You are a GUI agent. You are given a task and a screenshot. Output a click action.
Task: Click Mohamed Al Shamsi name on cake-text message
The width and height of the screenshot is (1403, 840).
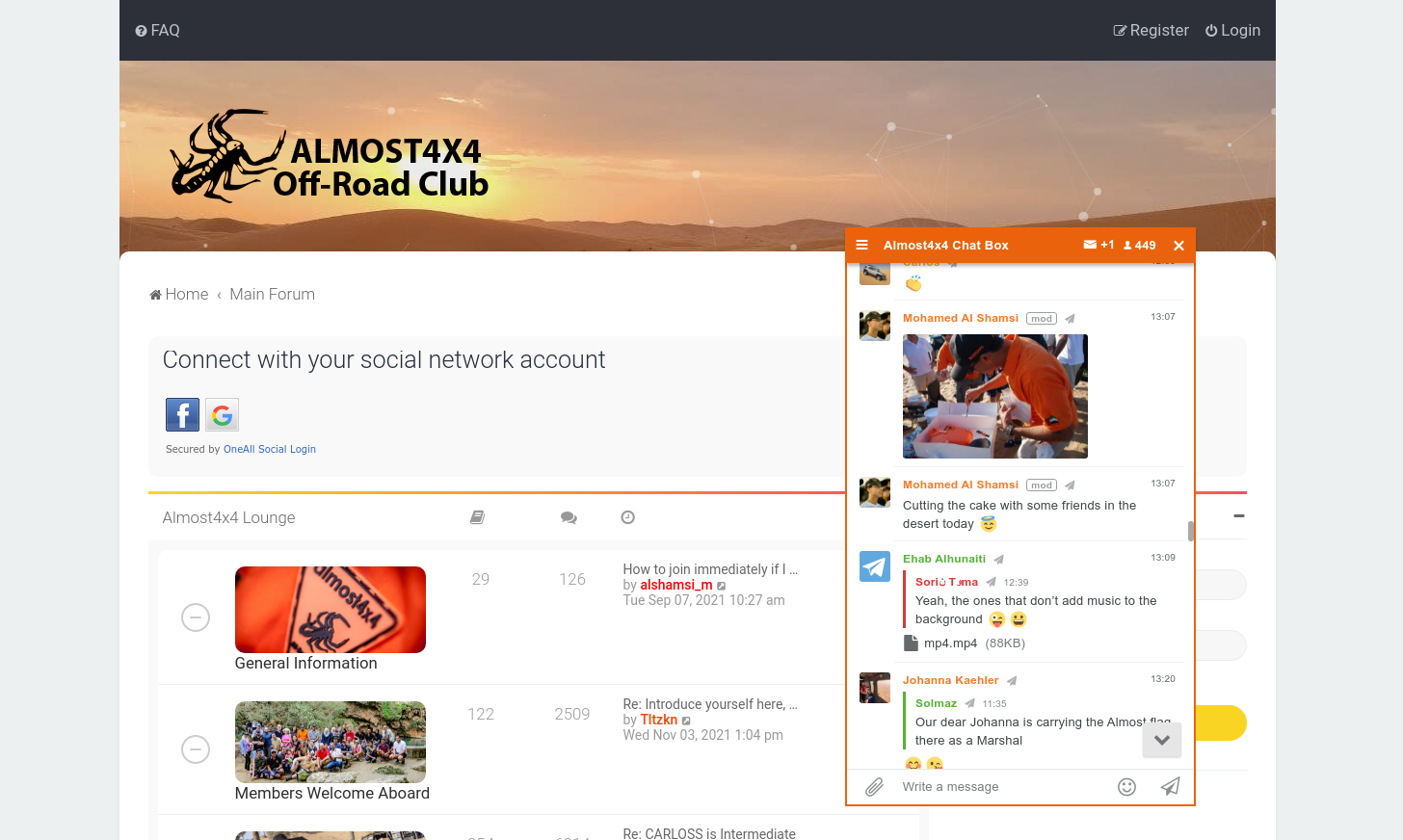[x=961, y=485]
